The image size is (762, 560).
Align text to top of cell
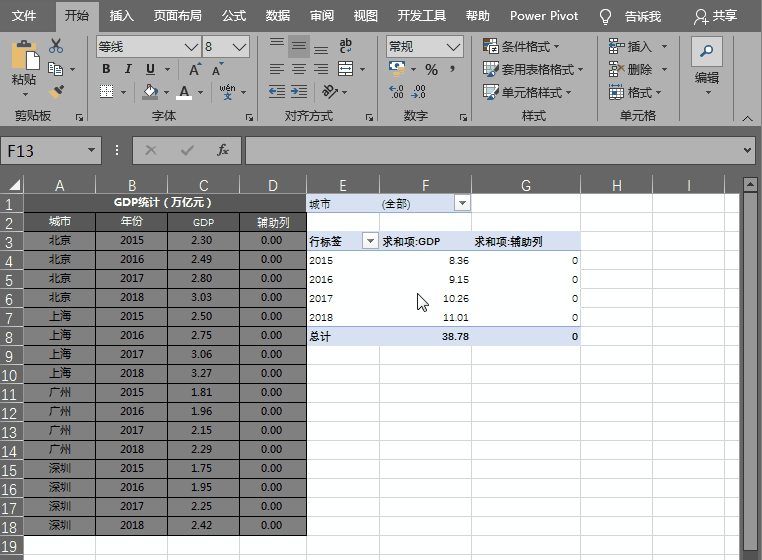277,46
